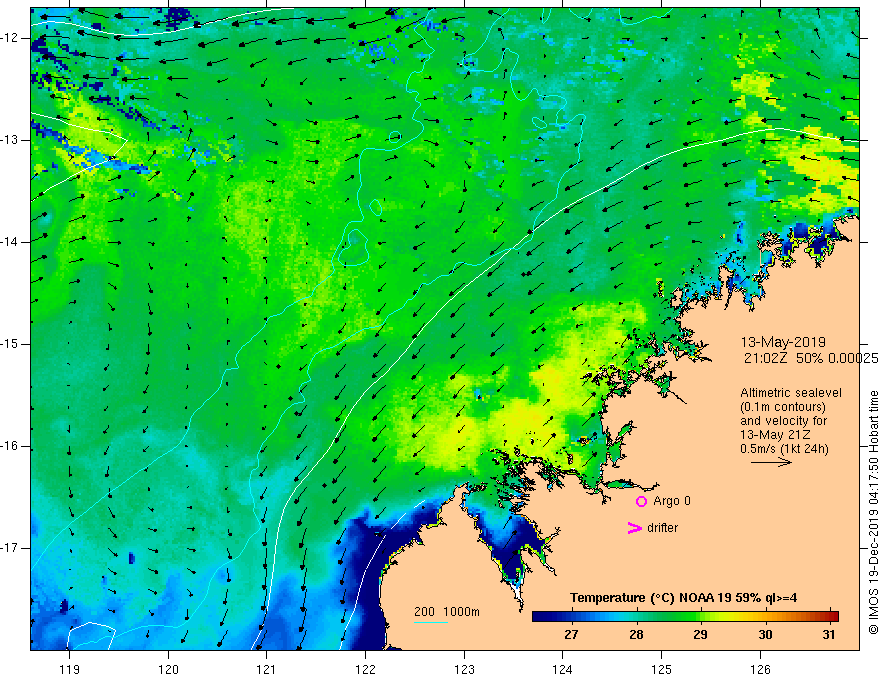Image resolution: width=880 pixels, height=680 pixels.
Task: Click the '27' color bar label
Action: (x=571, y=635)
